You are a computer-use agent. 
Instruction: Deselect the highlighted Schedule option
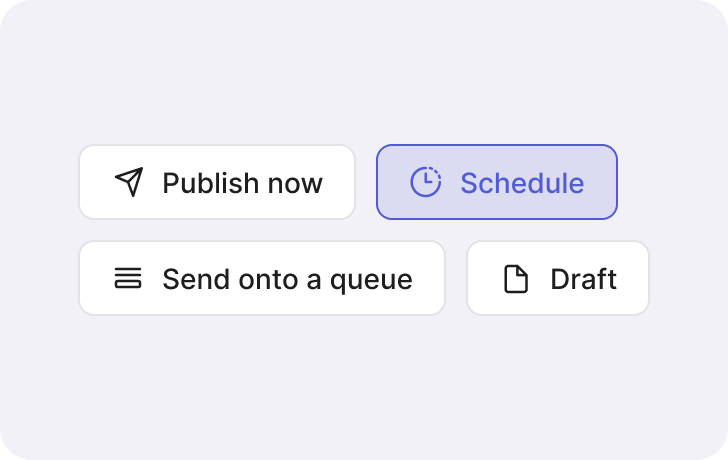[496, 182]
